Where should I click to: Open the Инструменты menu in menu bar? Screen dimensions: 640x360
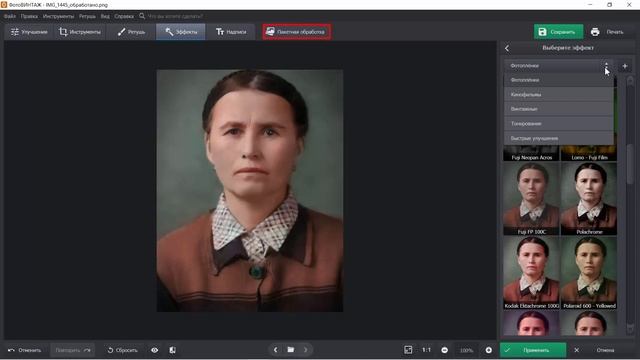coord(58,16)
